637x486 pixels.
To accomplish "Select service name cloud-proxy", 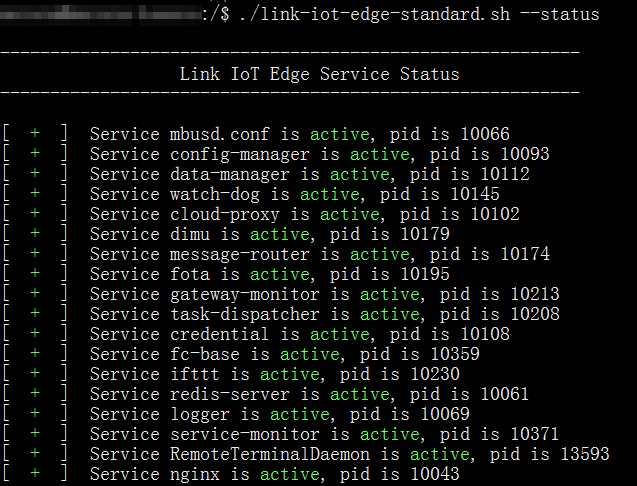I will (225, 214).
